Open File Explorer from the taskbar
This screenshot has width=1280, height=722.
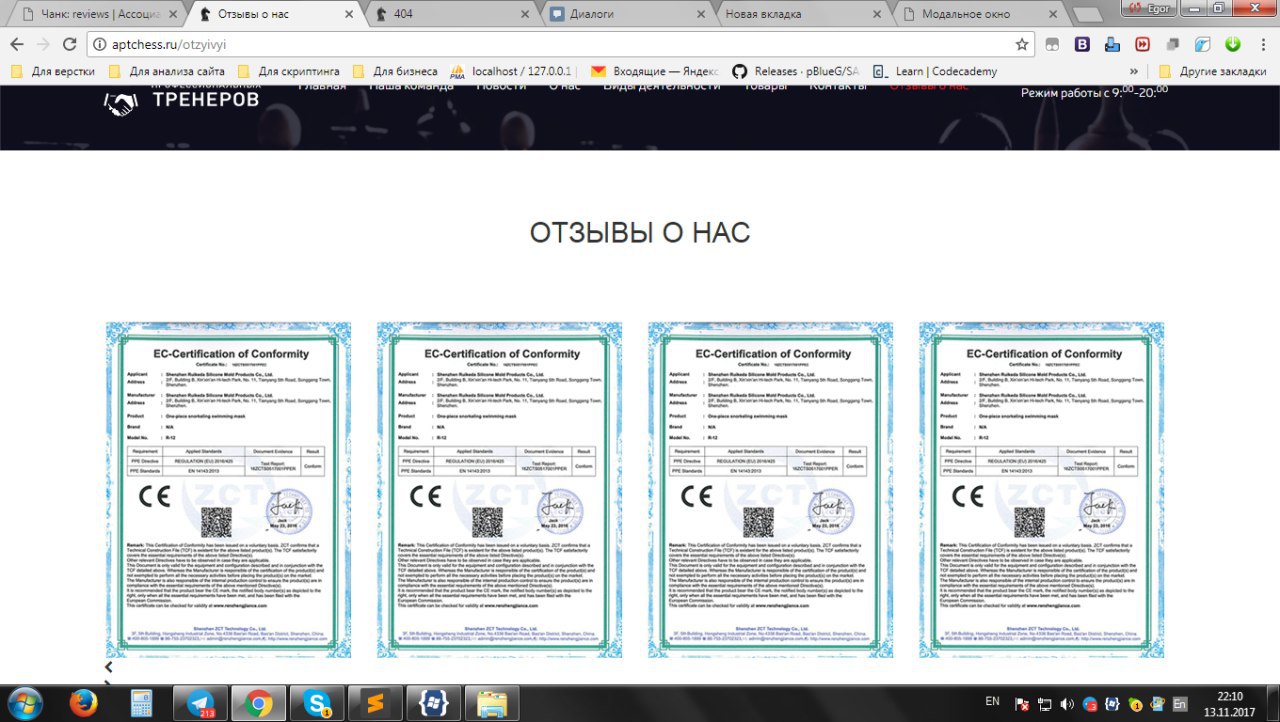(491, 704)
